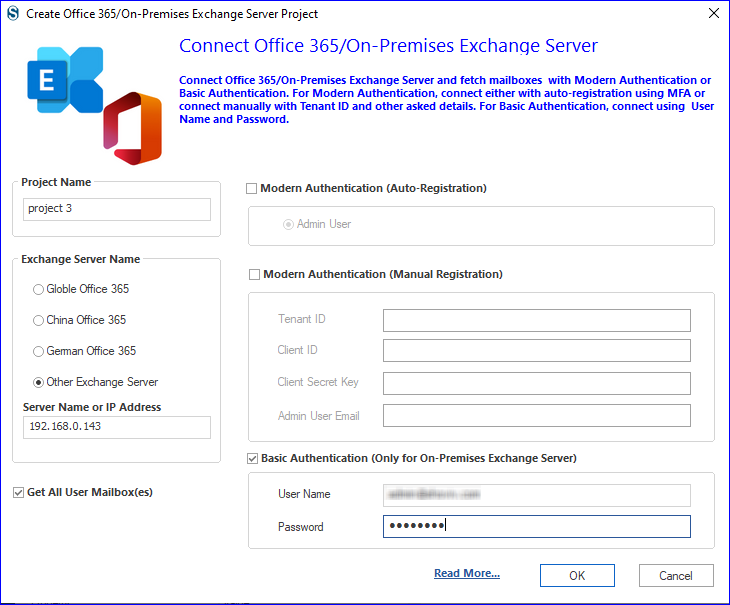
Task: Click the Server Name or IP Address label
Action: click(92, 407)
